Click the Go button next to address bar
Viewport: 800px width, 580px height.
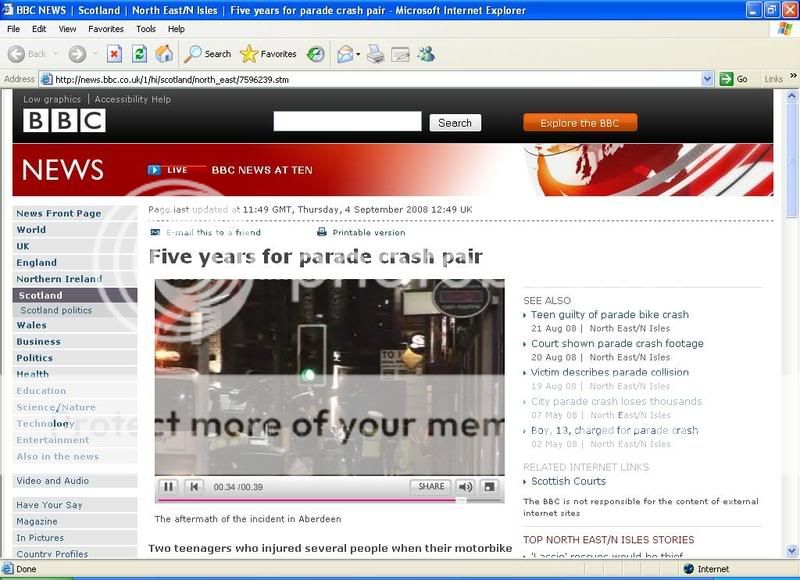734,79
